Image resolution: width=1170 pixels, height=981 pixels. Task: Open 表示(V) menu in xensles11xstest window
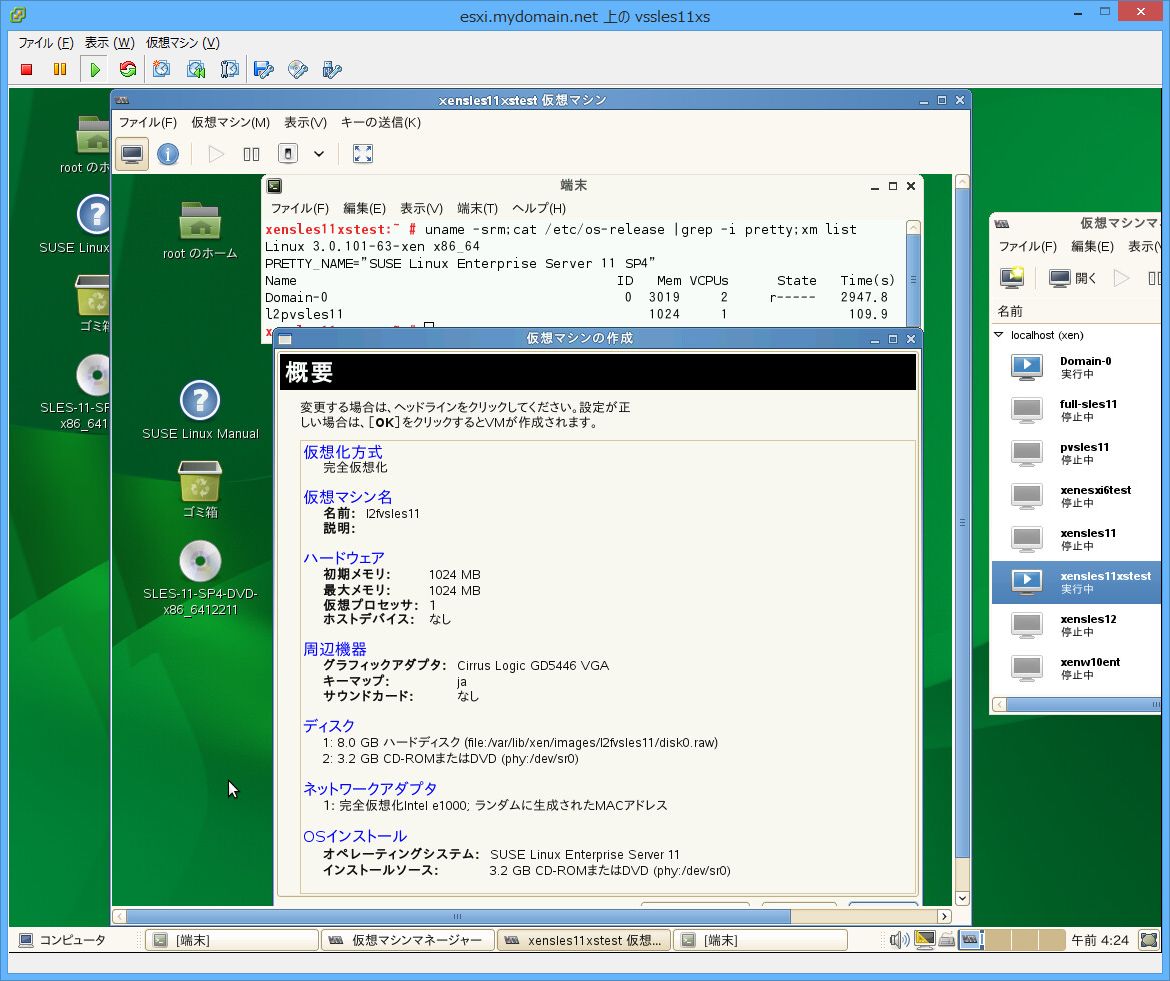pos(305,122)
